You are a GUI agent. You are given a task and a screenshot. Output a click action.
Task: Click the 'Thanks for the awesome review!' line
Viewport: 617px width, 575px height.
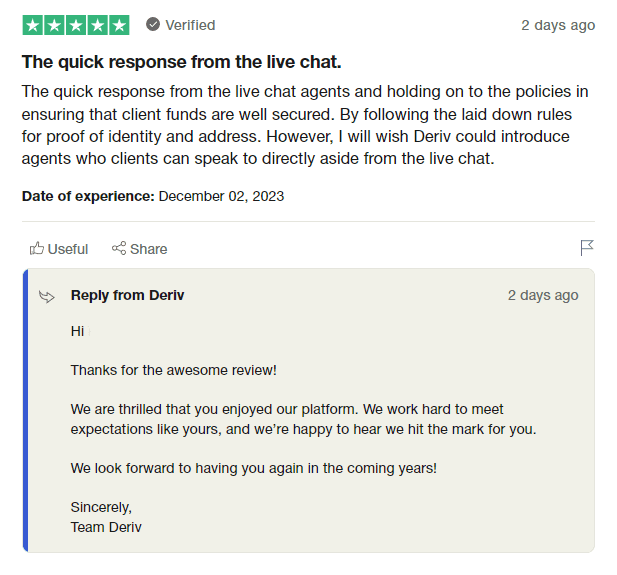click(173, 370)
